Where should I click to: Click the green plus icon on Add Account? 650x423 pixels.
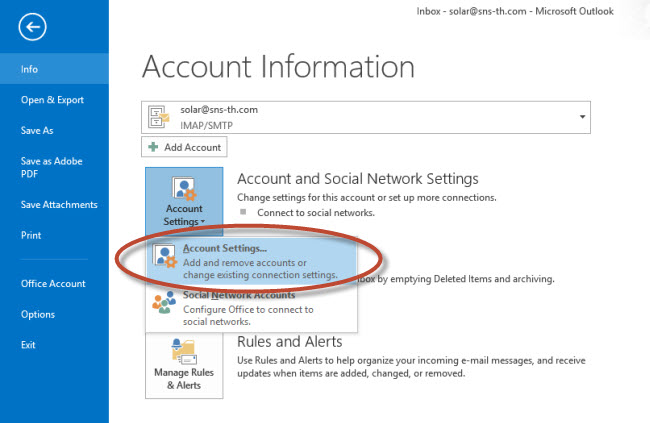153,147
